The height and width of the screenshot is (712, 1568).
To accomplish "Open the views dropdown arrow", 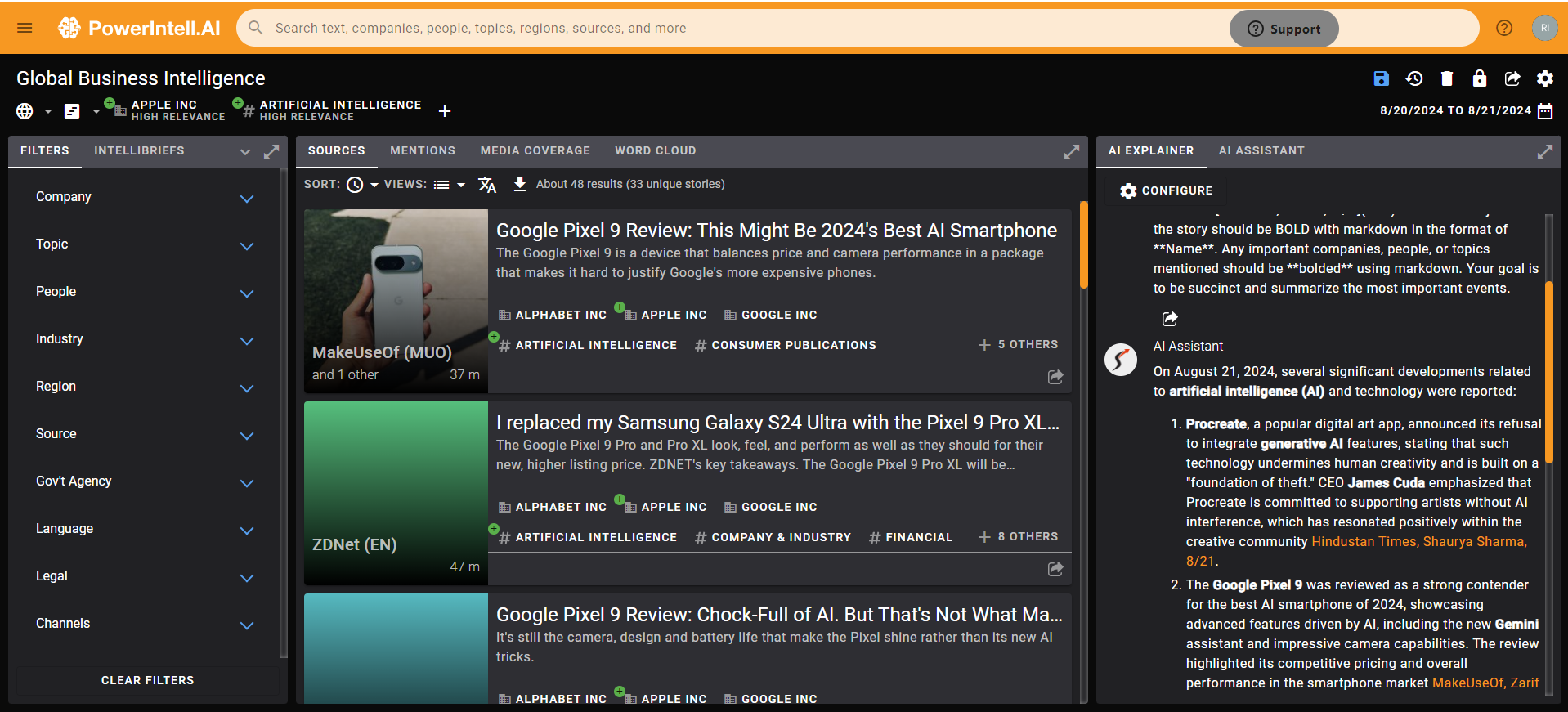I will (461, 186).
